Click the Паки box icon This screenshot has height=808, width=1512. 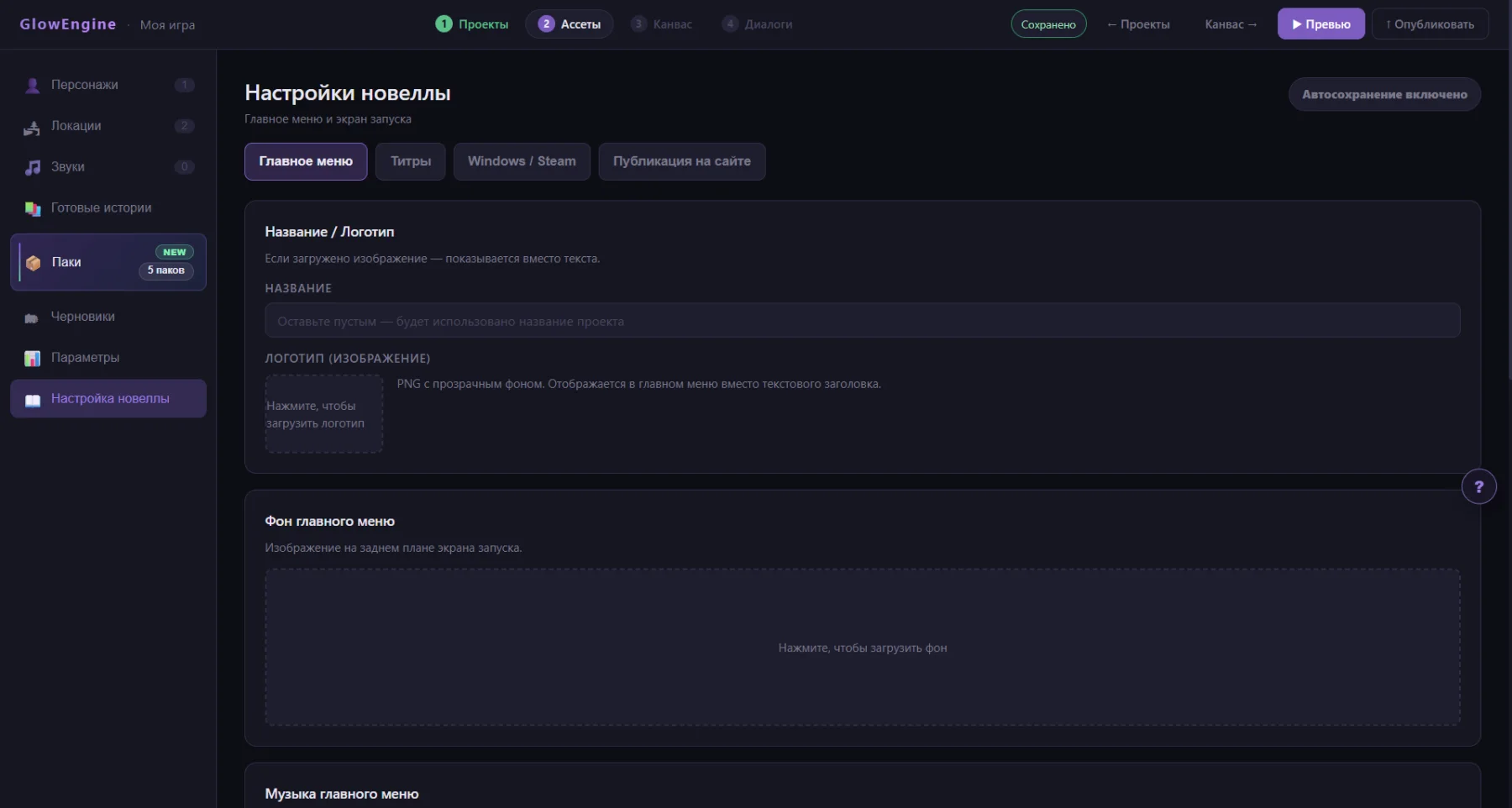[x=34, y=263]
